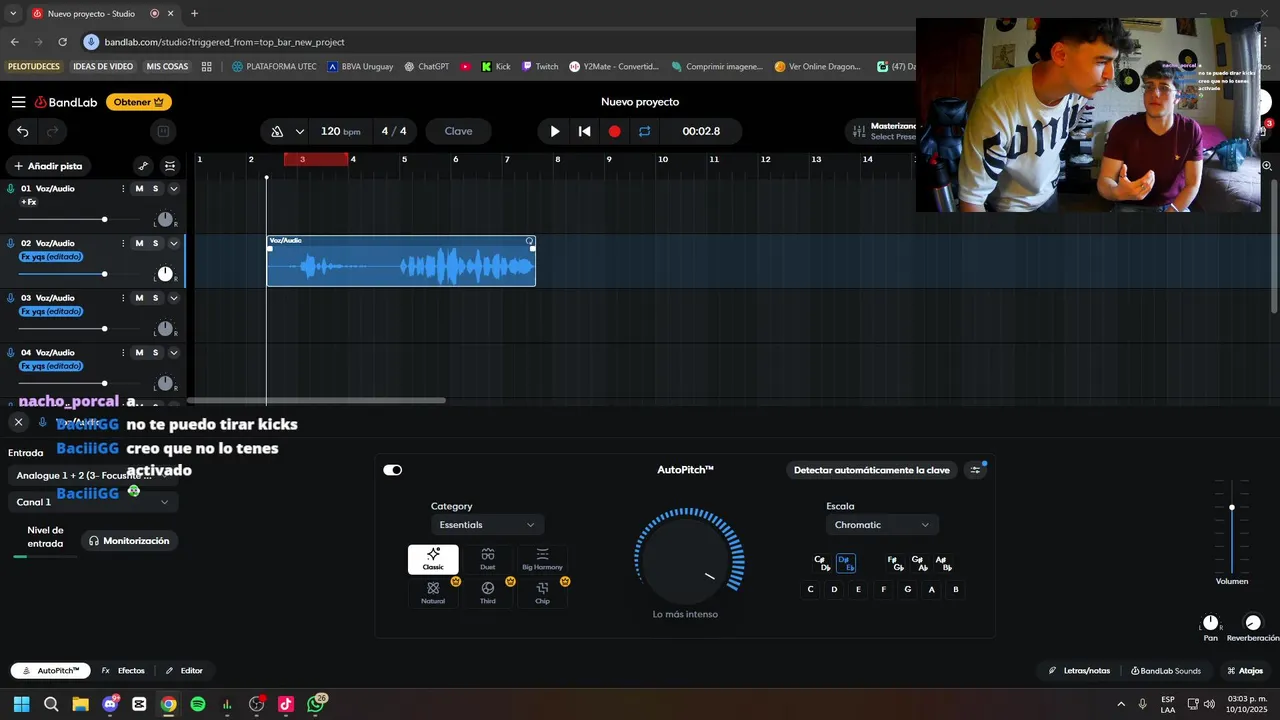Select the Duet AutoPitch preset
This screenshot has height=720, width=1280.
point(488,560)
